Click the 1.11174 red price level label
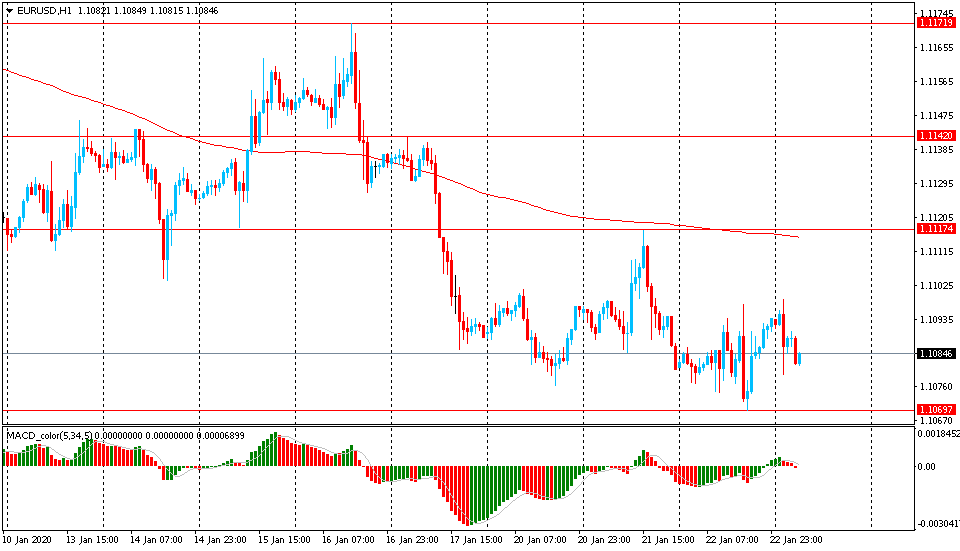Image resolution: width=960 pixels, height=551 pixels. point(936,229)
